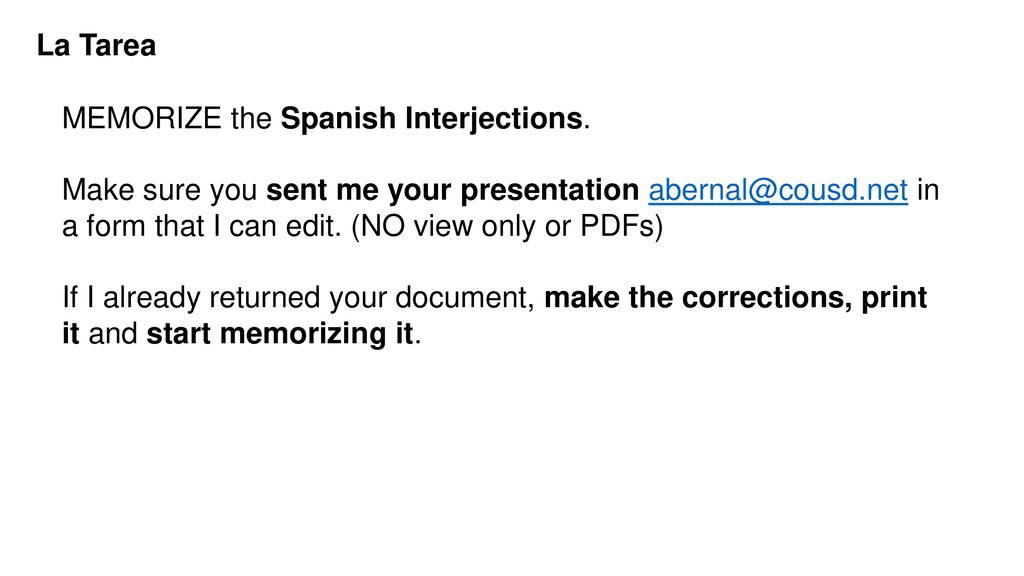Image resolution: width=1024 pixels, height=576 pixels.
Task: Click bold "it" starting the last line
Action: [x=71, y=334]
